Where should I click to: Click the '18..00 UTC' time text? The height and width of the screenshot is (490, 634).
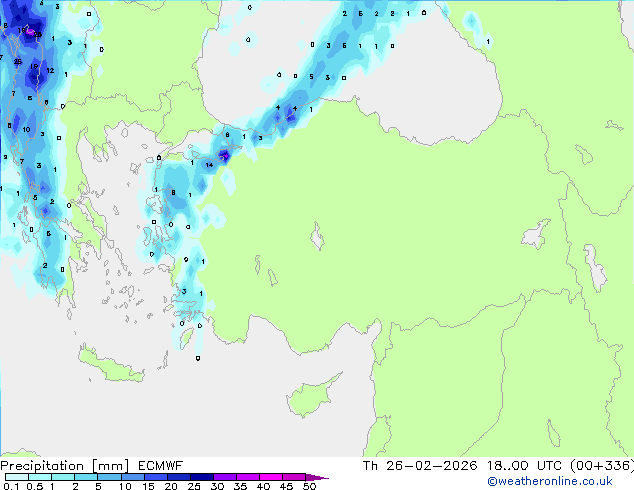point(524,466)
